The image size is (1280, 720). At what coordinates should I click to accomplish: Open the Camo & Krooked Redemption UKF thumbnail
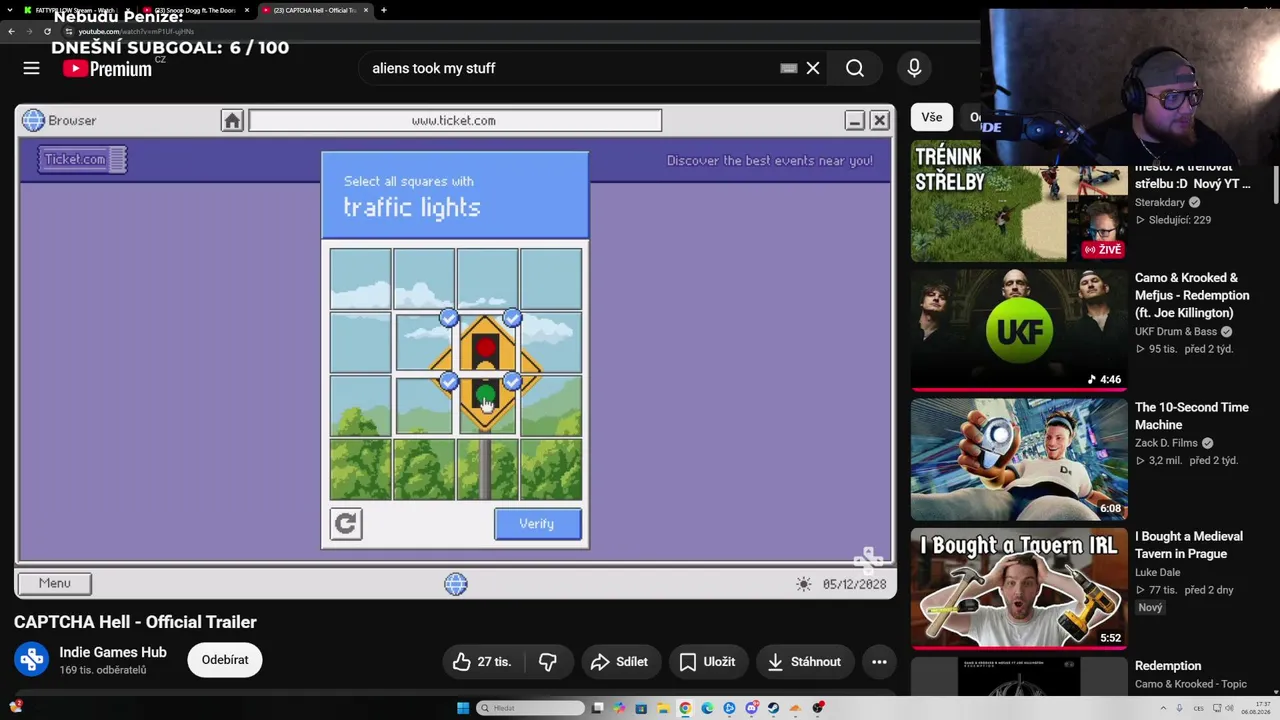pyautogui.click(x=1019, y=329)
